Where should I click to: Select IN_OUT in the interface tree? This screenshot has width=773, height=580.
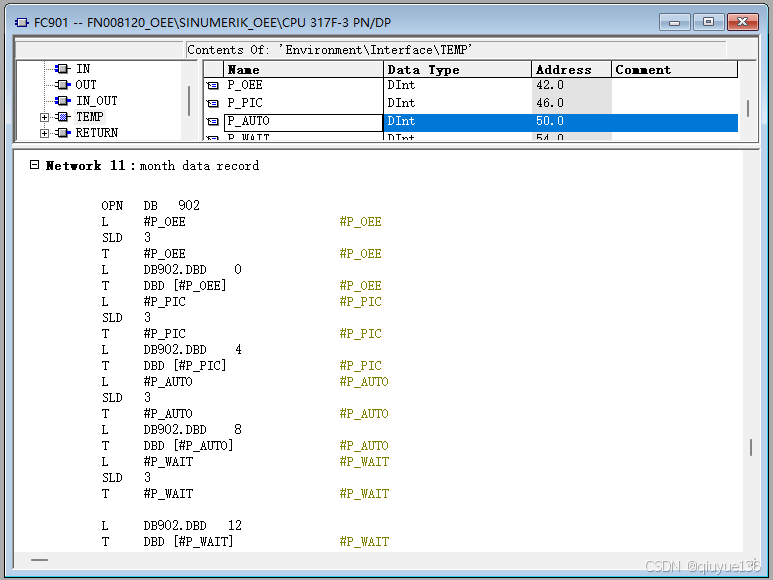tap(97, 101)
